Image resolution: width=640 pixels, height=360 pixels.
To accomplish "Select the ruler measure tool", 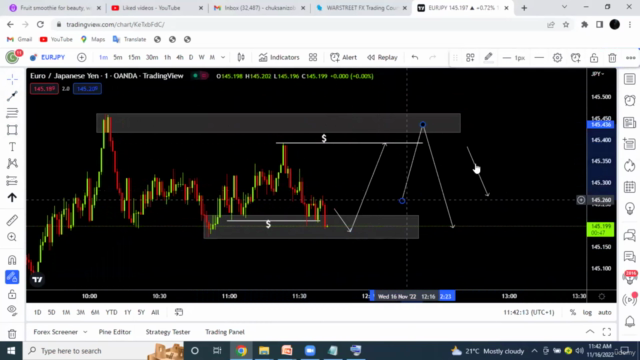I will (x=12, y=220).
